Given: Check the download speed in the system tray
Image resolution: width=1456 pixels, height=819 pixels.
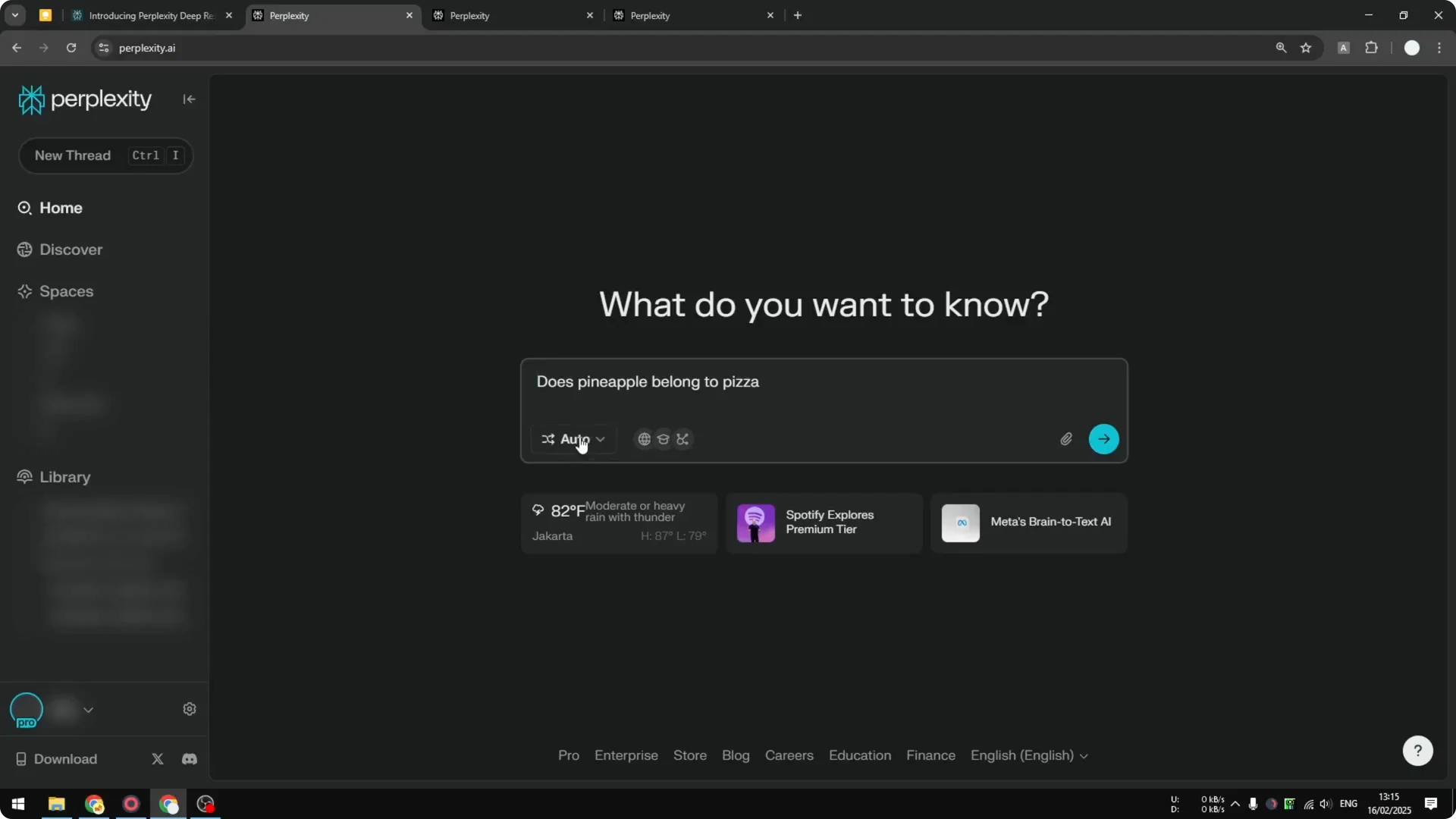Looking at the screenshot, I should (1211, 808).
